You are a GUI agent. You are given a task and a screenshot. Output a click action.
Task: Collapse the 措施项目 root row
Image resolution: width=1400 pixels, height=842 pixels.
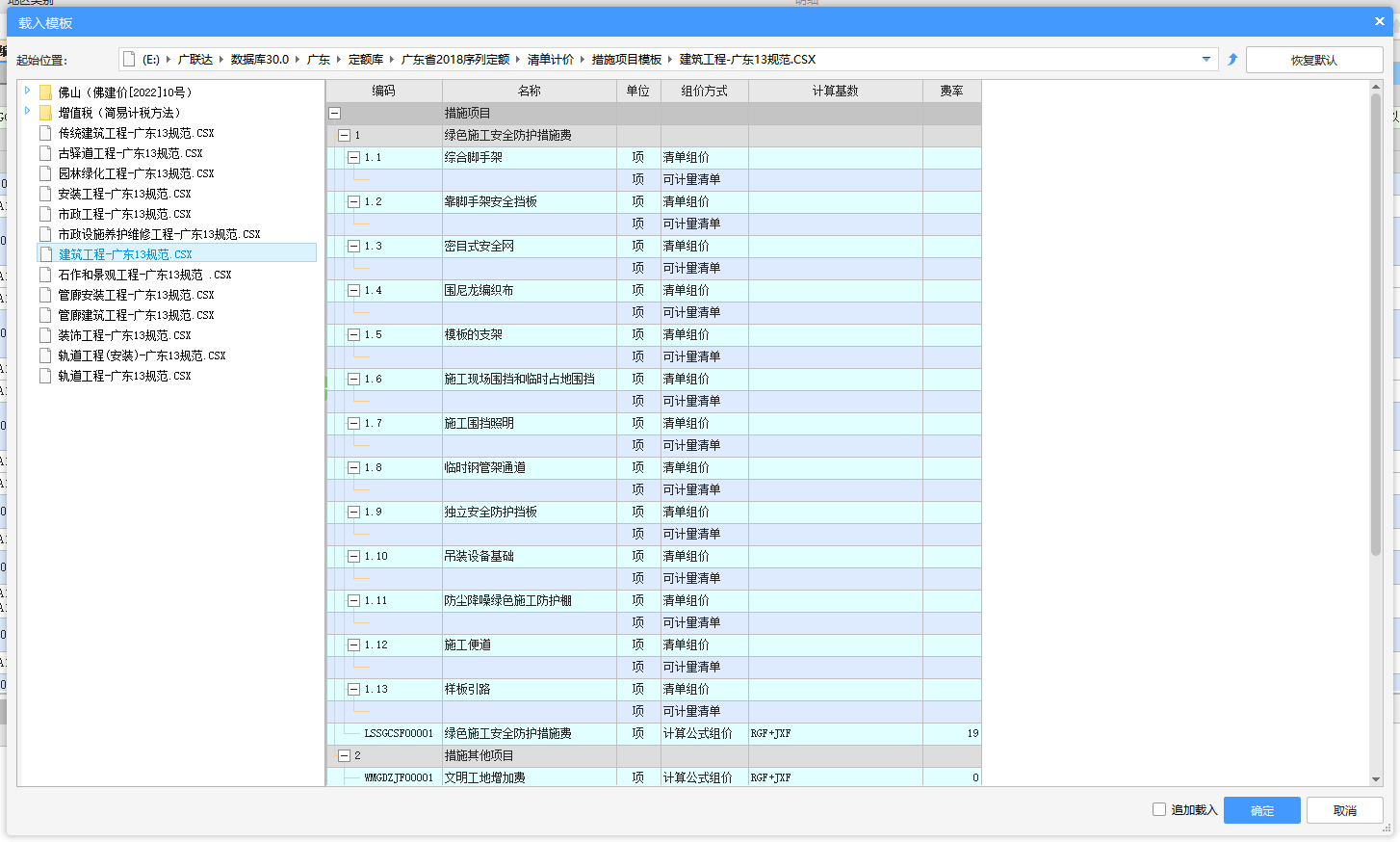coord(334,113)
